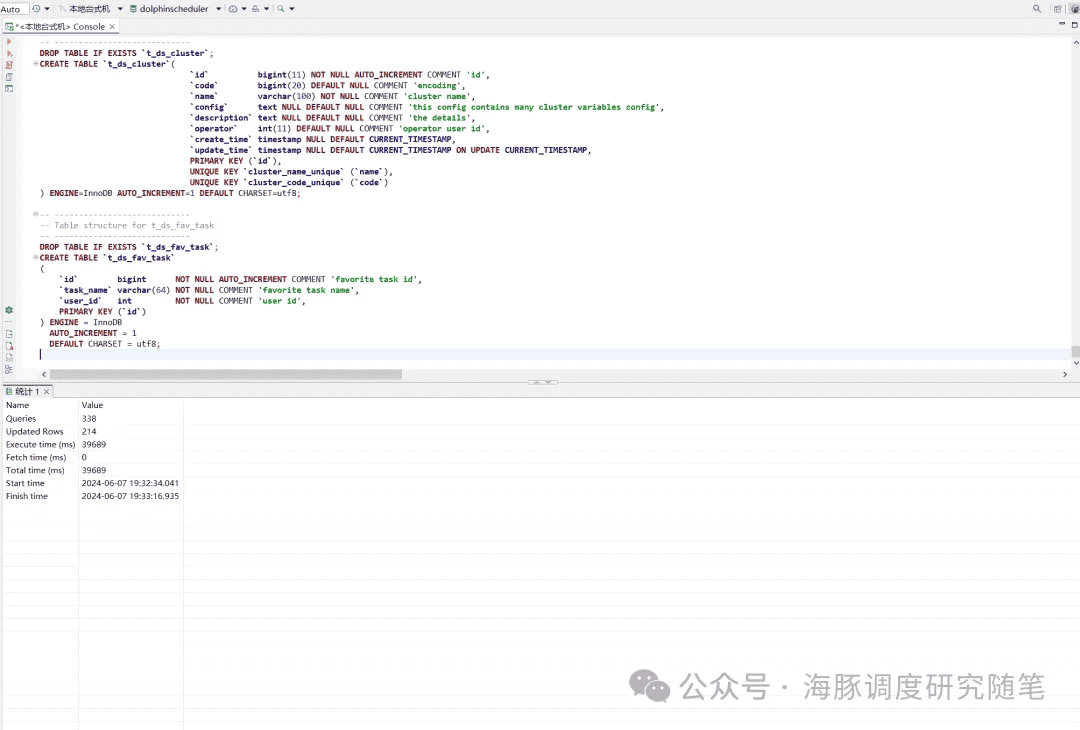Collapse the CREATE TABLE t_ds_cluster code block
Viewport: 1080px width, 730px height.
coord(36,64)
